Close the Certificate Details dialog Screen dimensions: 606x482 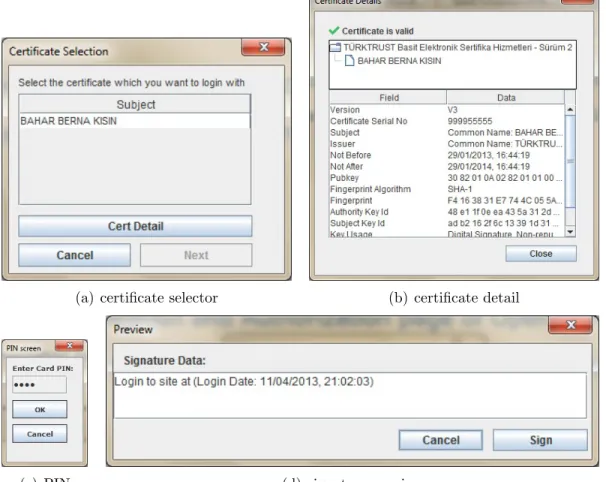tap(541, 254)
